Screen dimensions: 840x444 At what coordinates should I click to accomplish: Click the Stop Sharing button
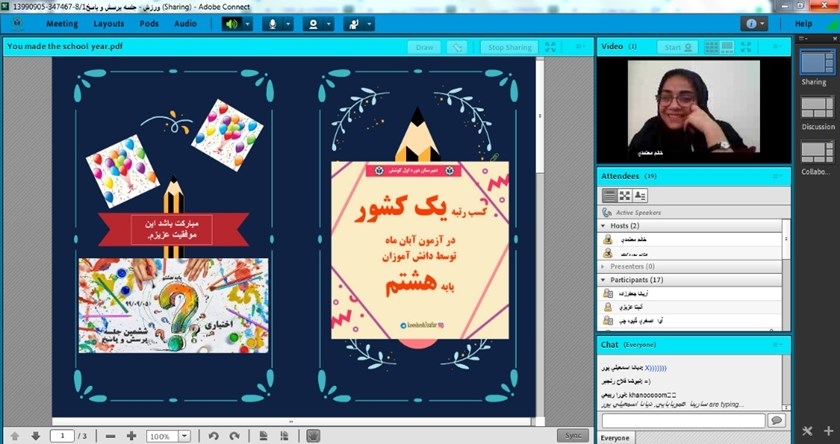tap(509, 47)
